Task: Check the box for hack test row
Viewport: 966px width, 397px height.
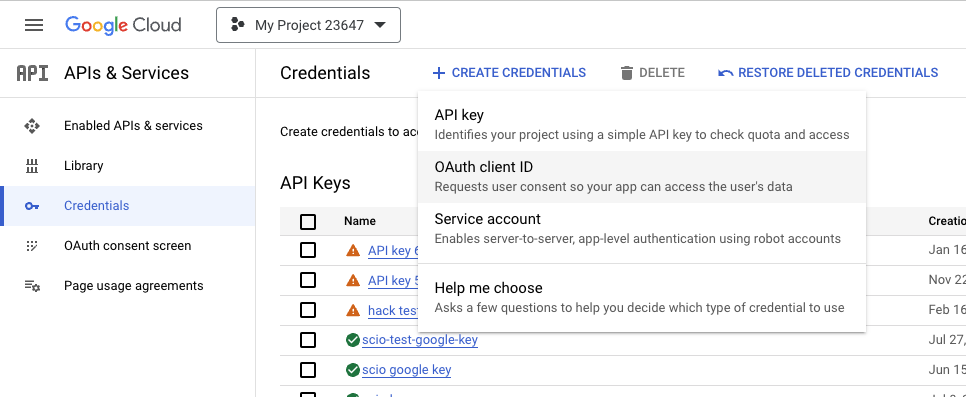Action: point(308,310)
